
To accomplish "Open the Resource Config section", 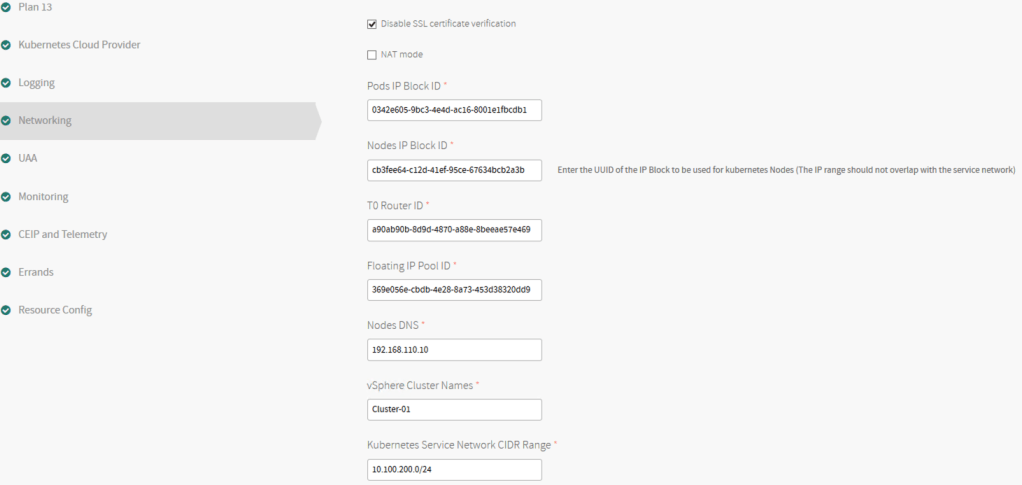I will click(55, 310).
